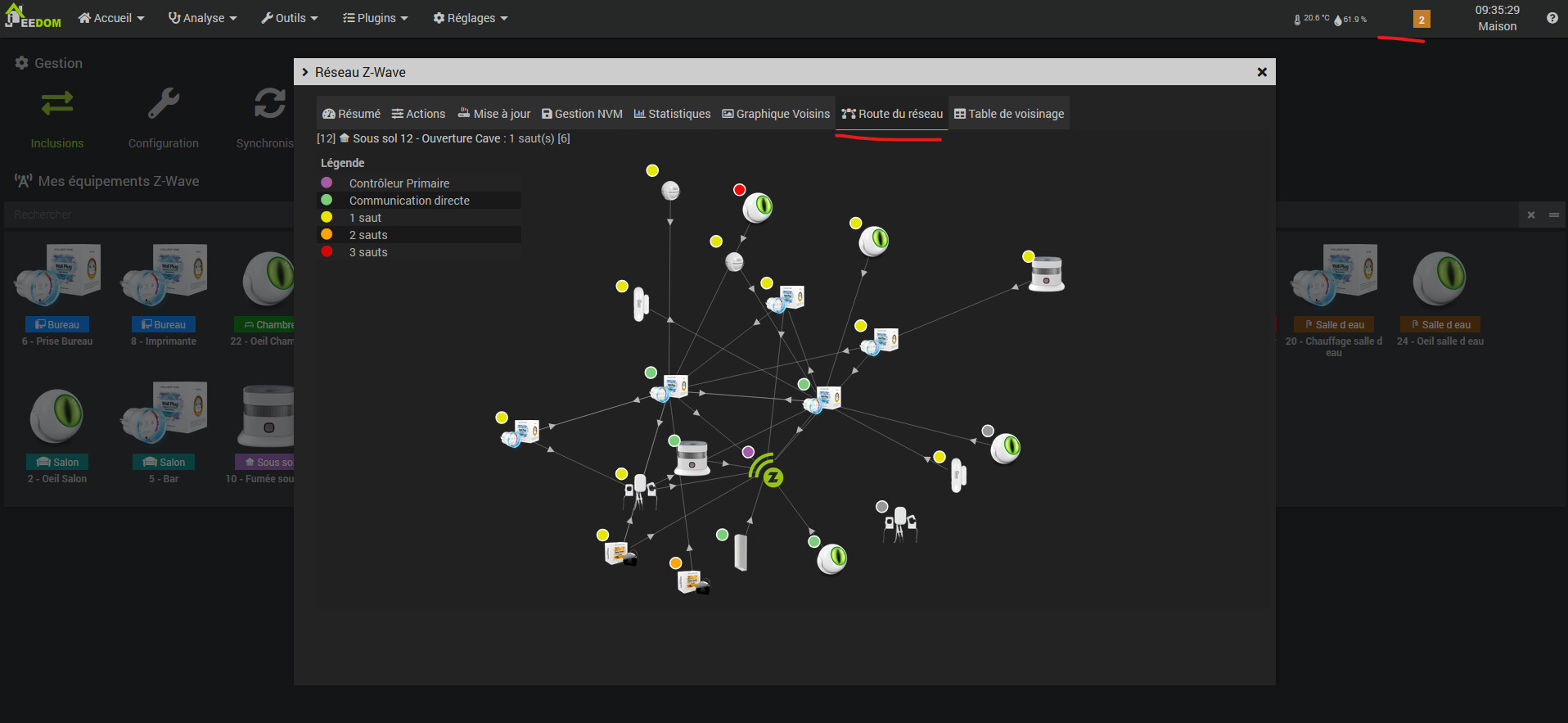Expand the Analyse menu

tap(202, 18)
